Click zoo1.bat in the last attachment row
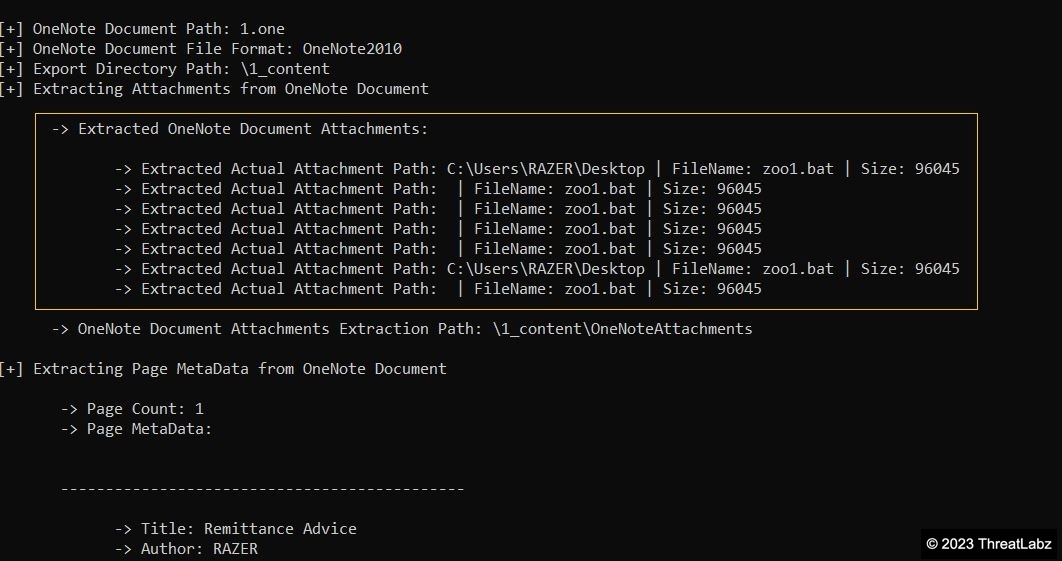Screen dimensions: 1062x561 [x=599, y=289]
